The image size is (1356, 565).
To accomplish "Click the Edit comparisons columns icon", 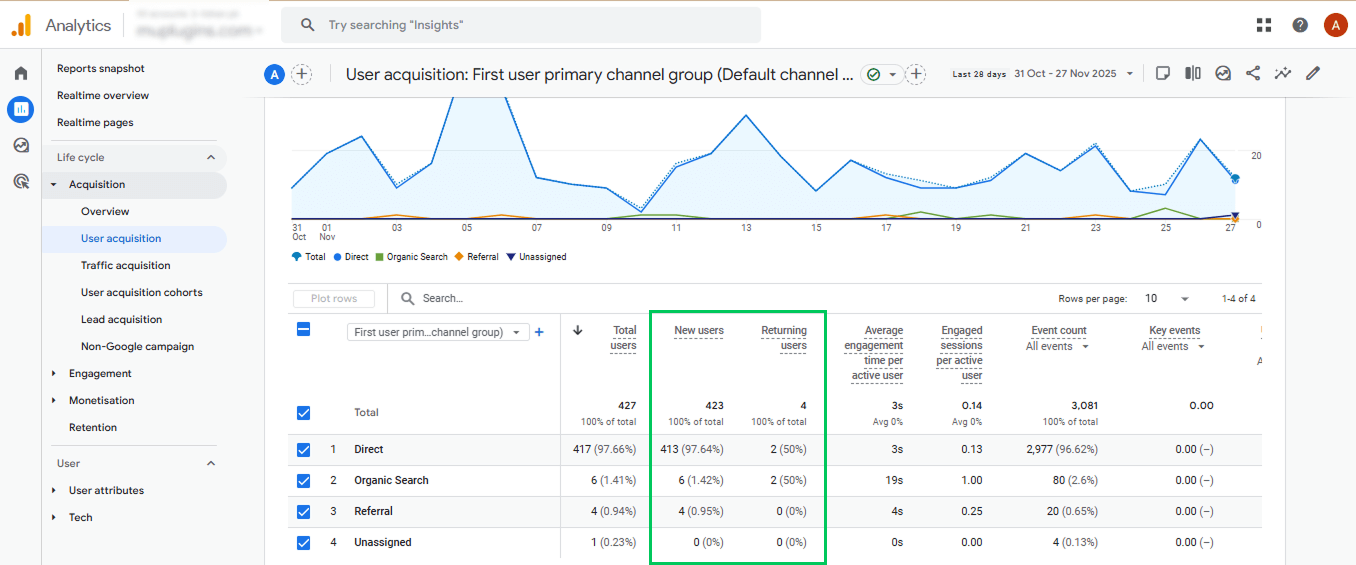I will click(x=1193, y=73).
